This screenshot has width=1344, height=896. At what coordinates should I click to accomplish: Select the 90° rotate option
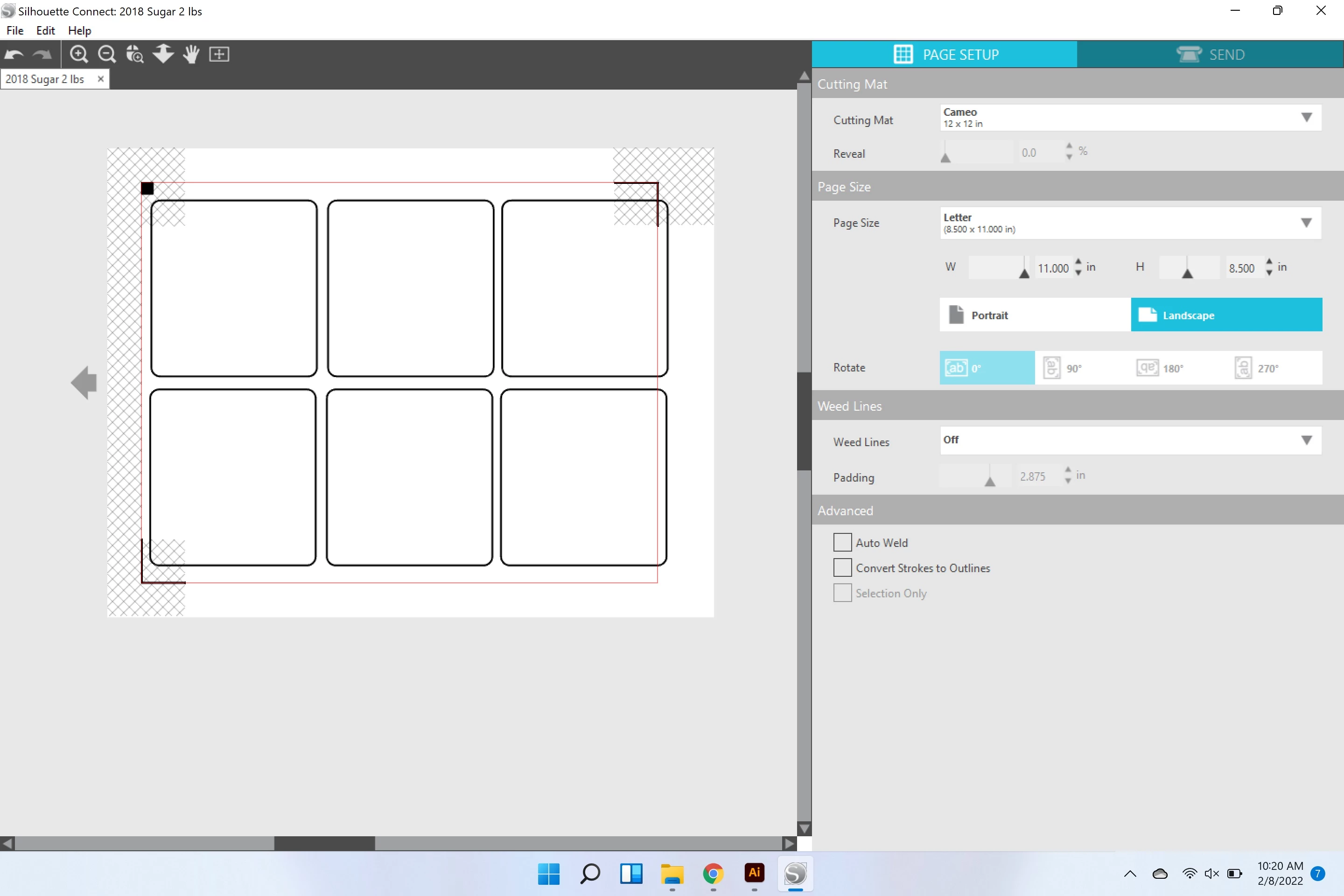1063,368
